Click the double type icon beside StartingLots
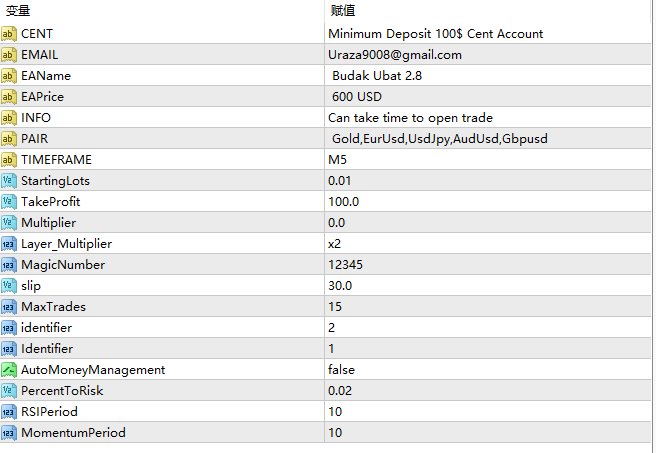 point(9,181)
